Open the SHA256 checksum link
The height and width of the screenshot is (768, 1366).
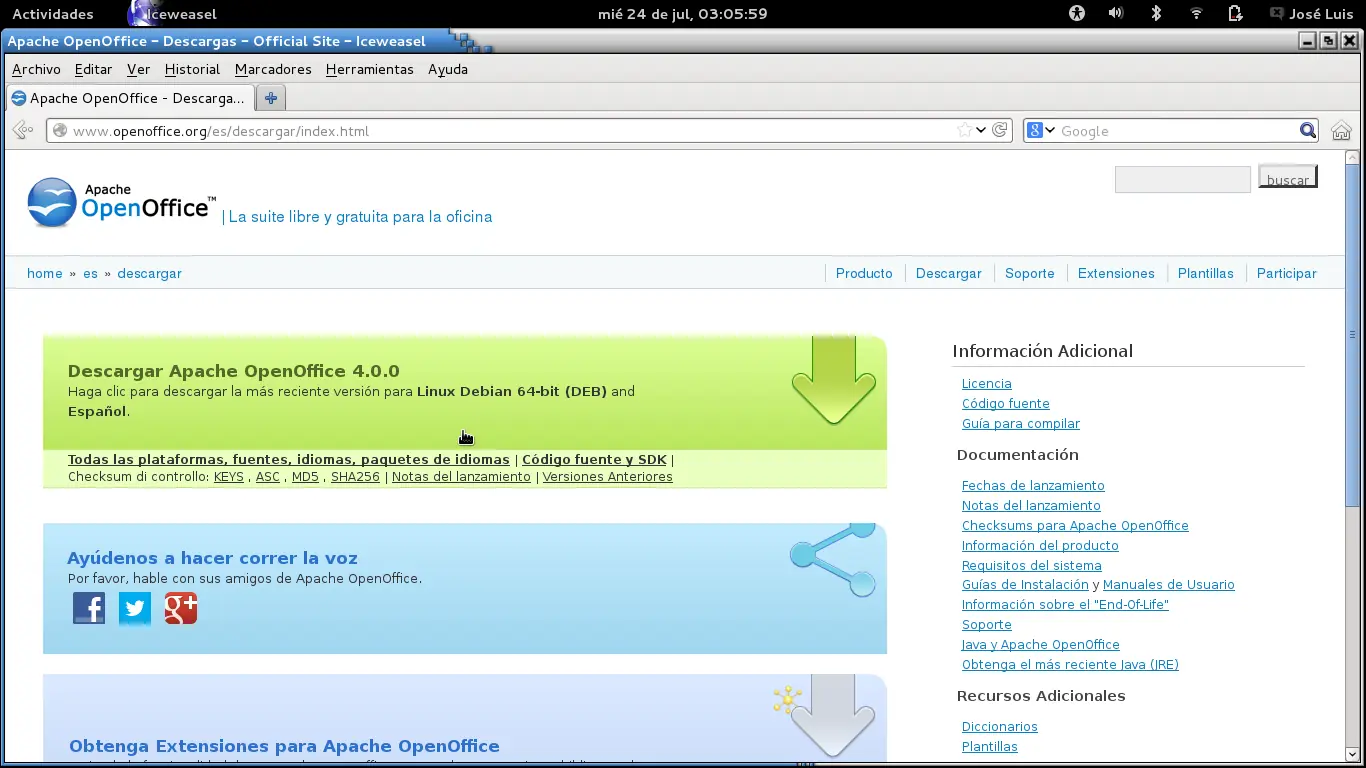tap(355, 477)
